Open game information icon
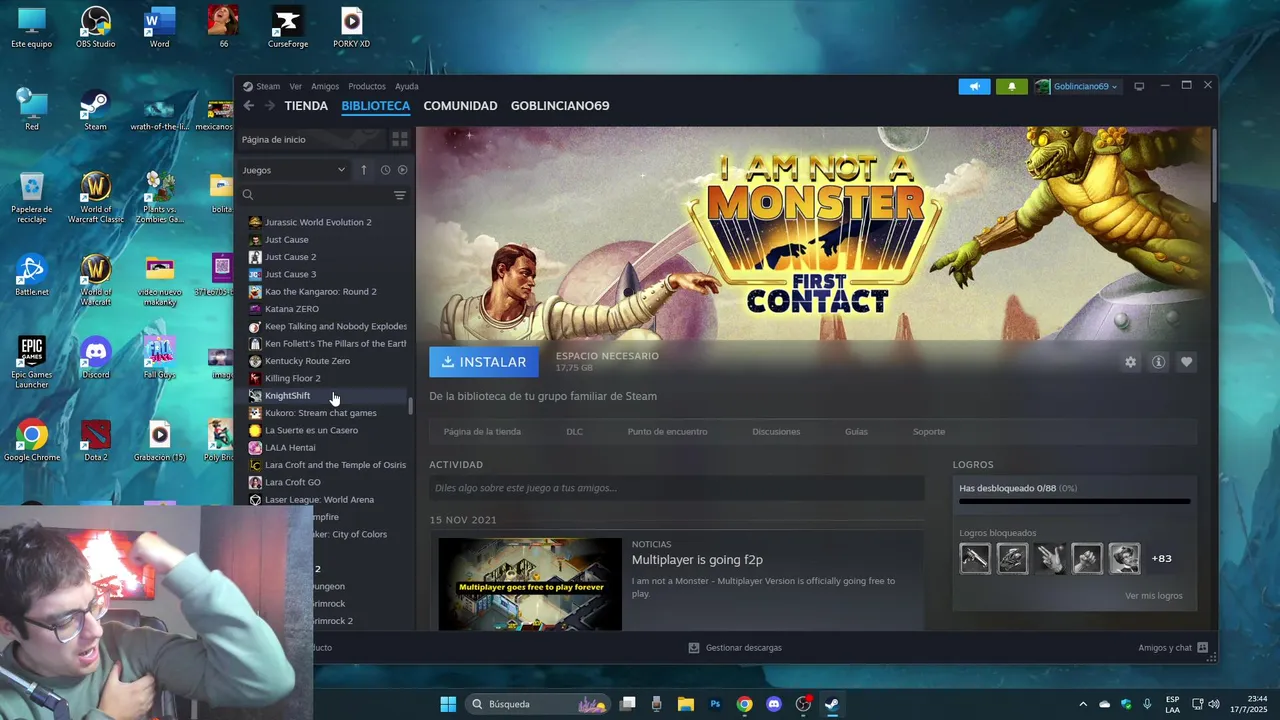Image resolution: width=1280 pixels, height=720 pixels. (1158, 362)
